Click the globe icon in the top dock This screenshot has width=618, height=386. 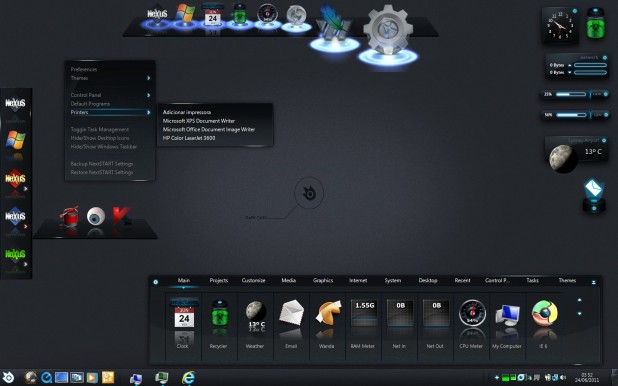coord(296,16)
